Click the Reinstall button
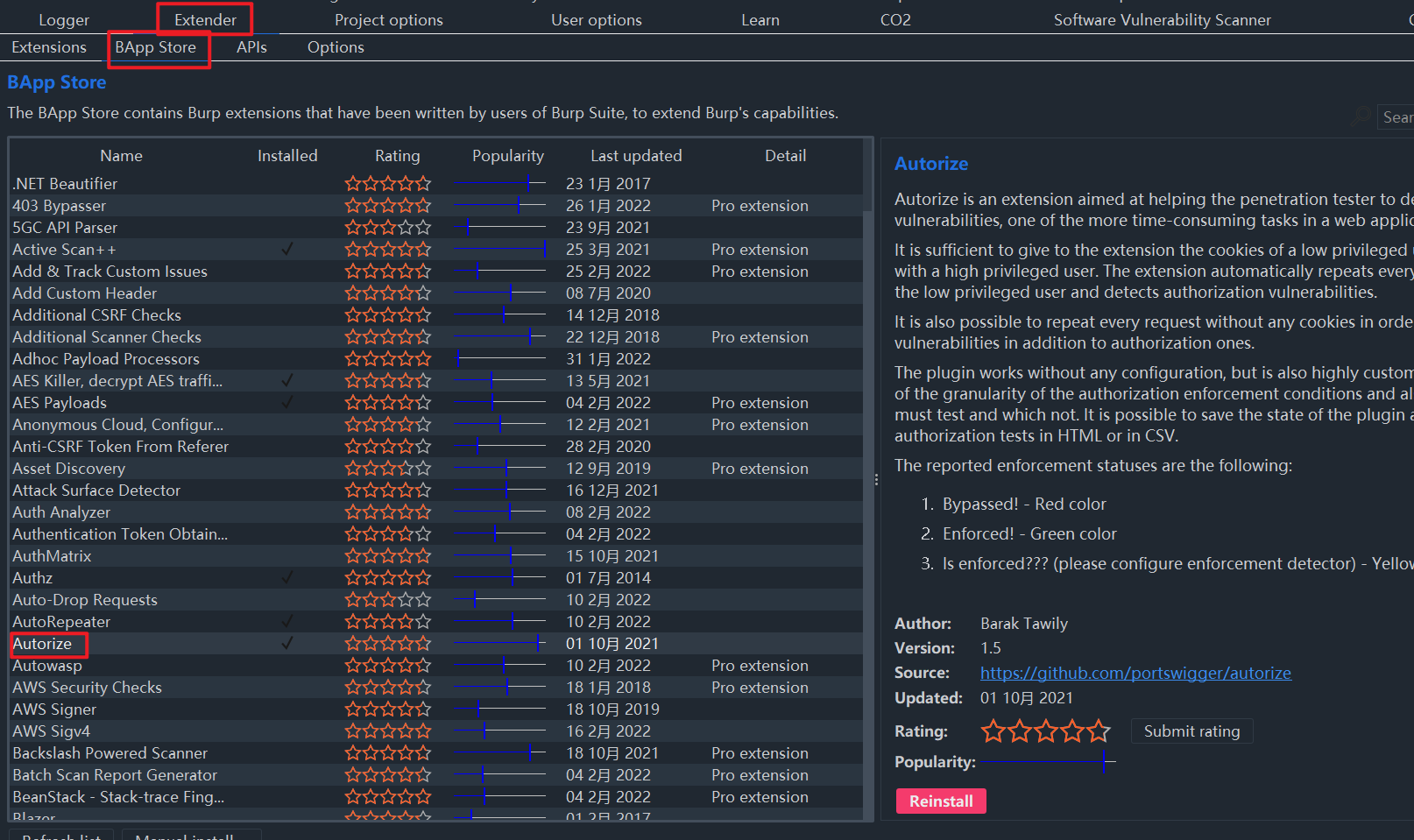The width and height of the screenshot is (1414, 840). (x=941, y=801)
